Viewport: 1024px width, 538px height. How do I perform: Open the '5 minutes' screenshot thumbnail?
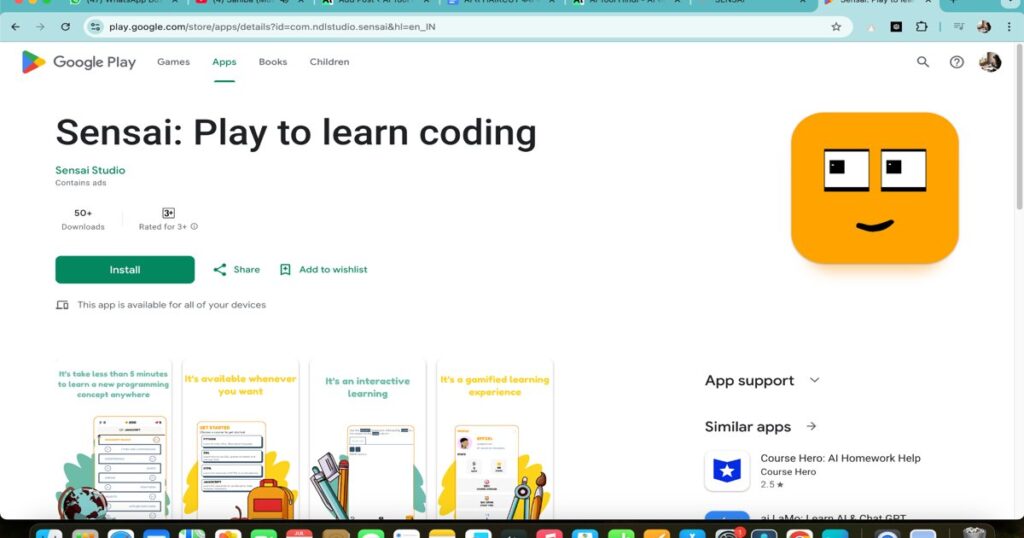pyautogui.click(x=113, y=439)
